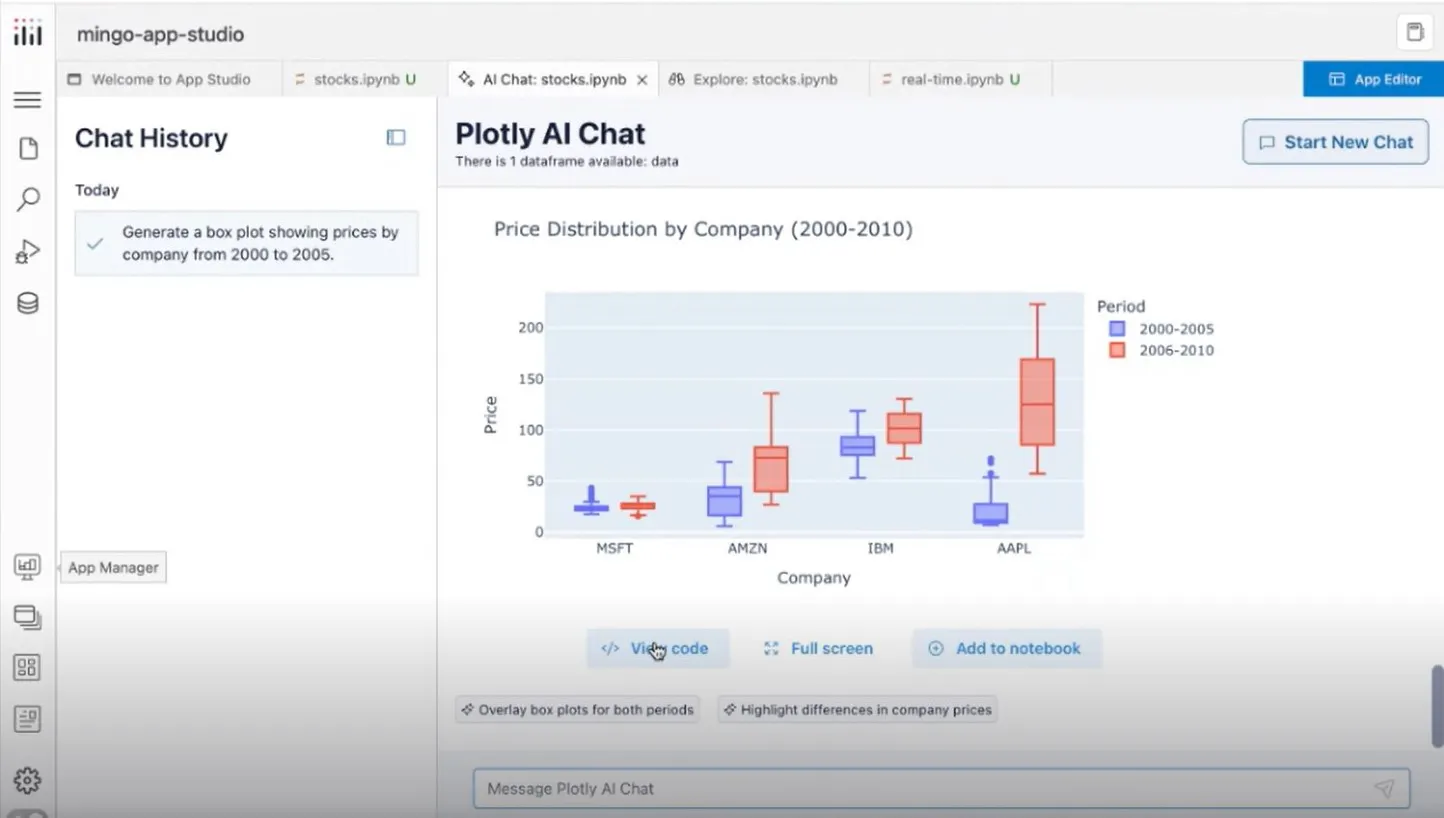Image resolution: width=1444 pixels, height=818 pixels.
Task: Select 'Highlight differences in company prices' suggestion
Action: point(857,710)
